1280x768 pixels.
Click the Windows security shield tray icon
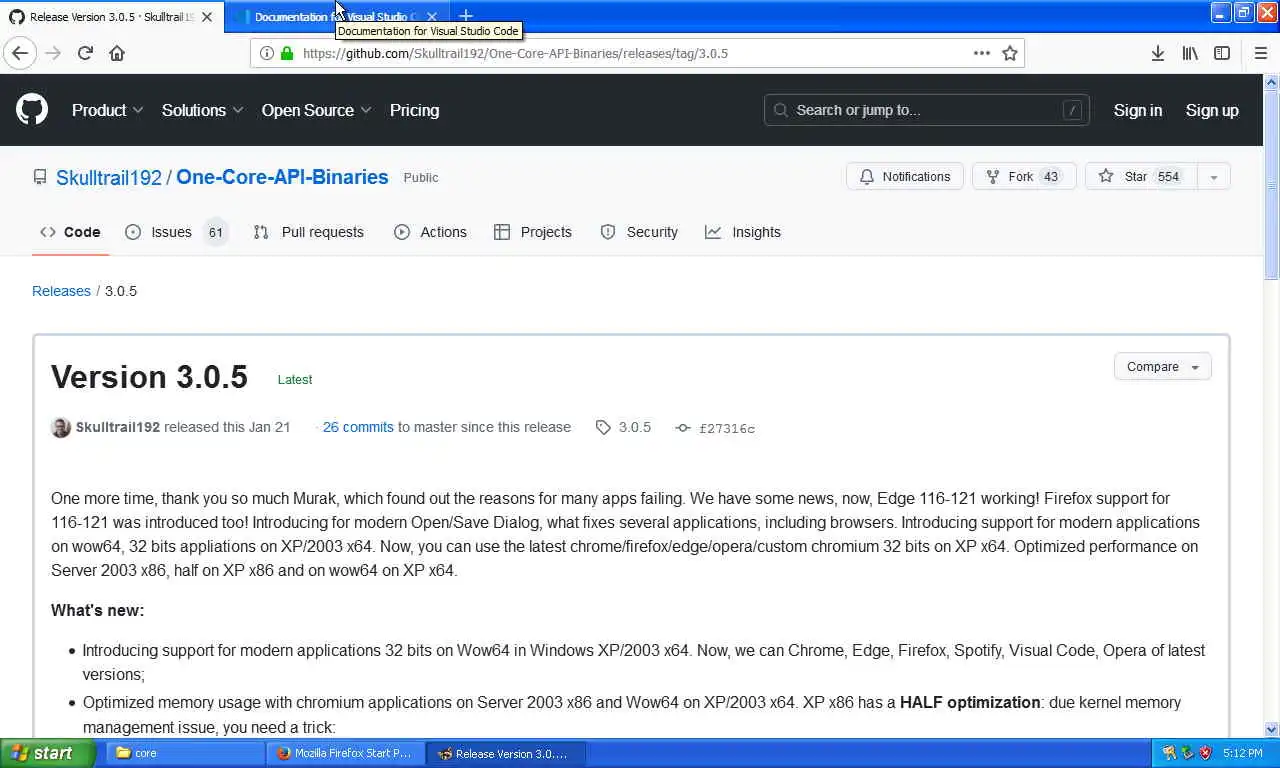(1205, 753)
